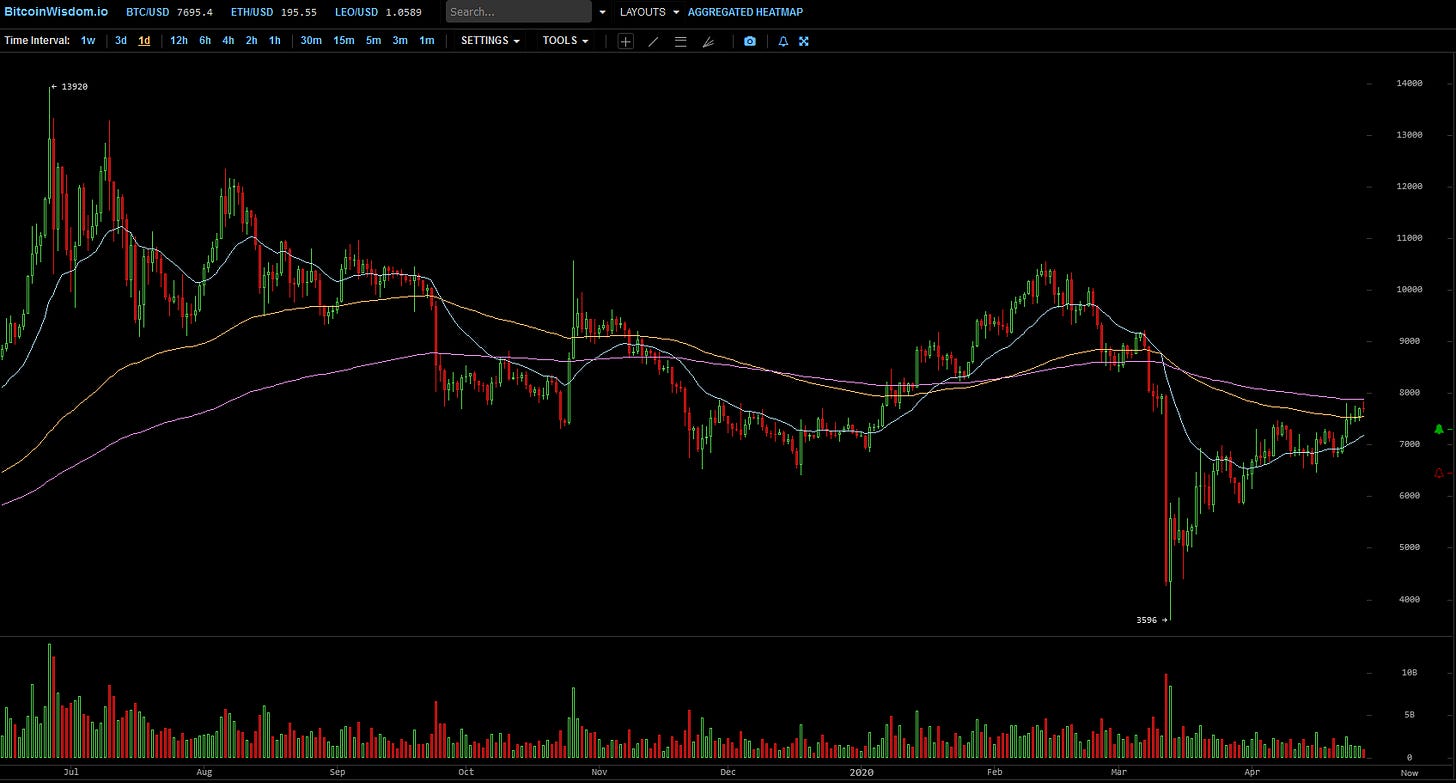Select the fan lines drawing tool

click(x=708, y=41)
